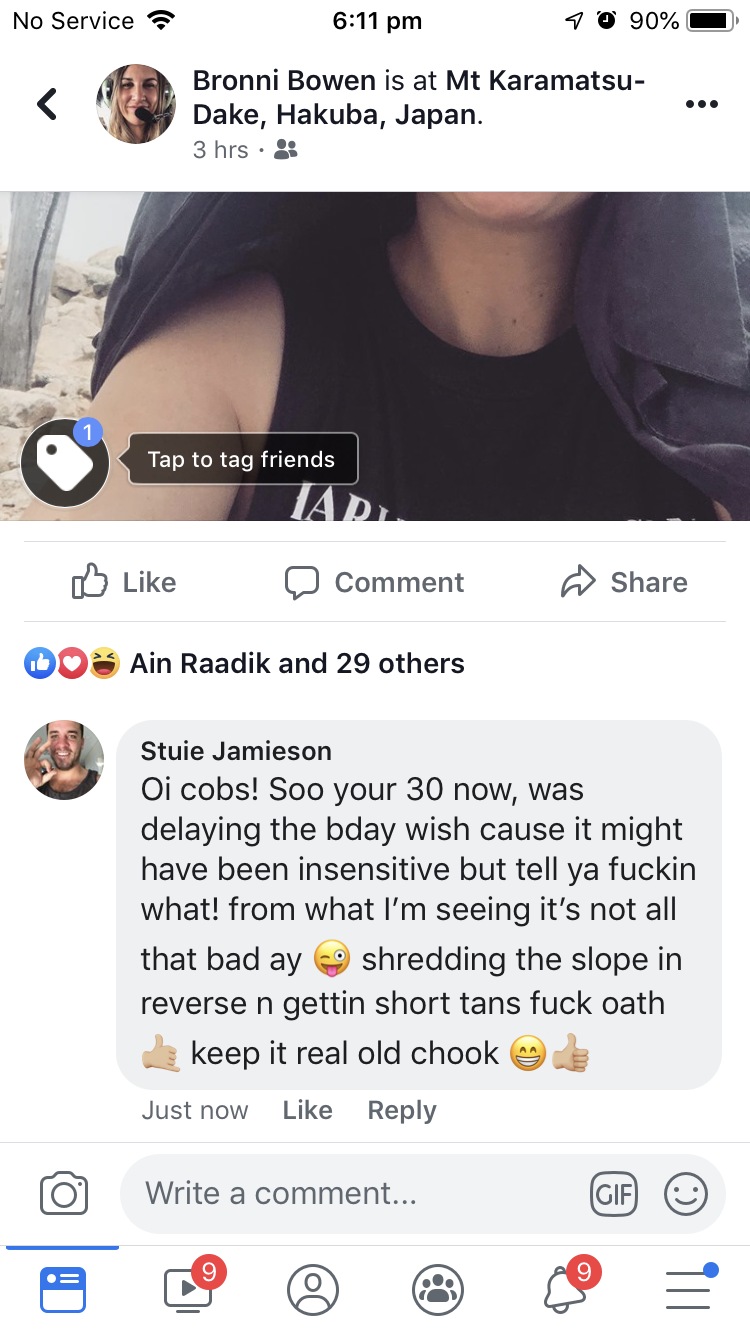Open the Watch video tab
The width and height of the screenshot is (750, 1334).
click(x=189, y=1288)
